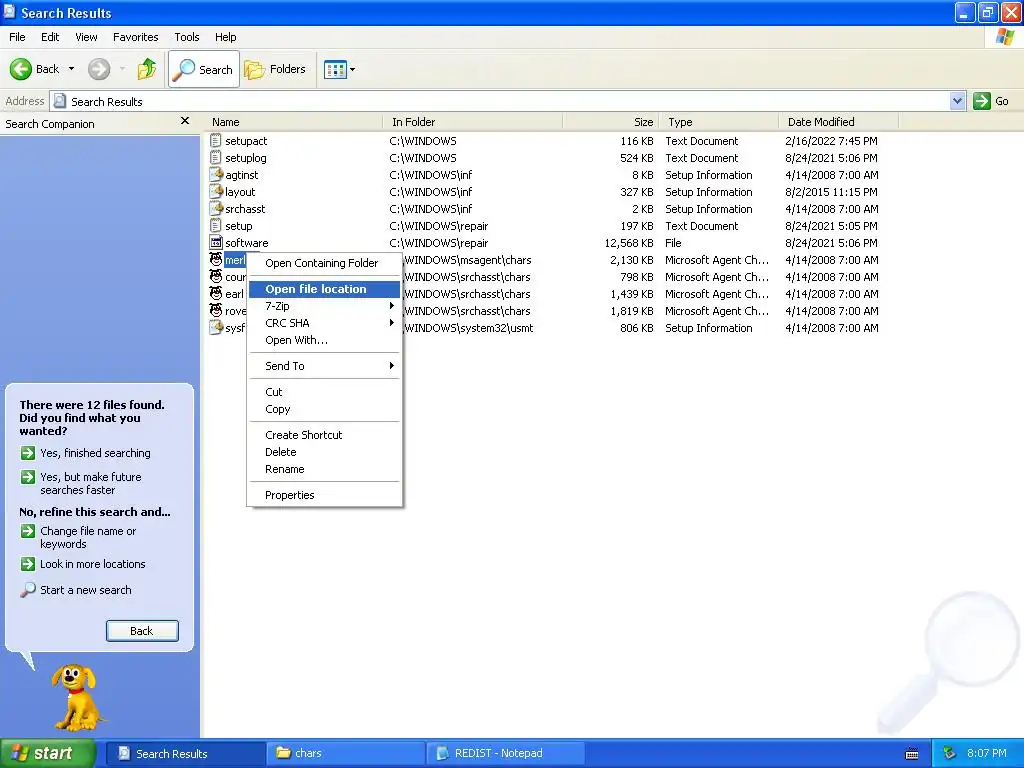Select the earl agent character icon

click(216, 293)
